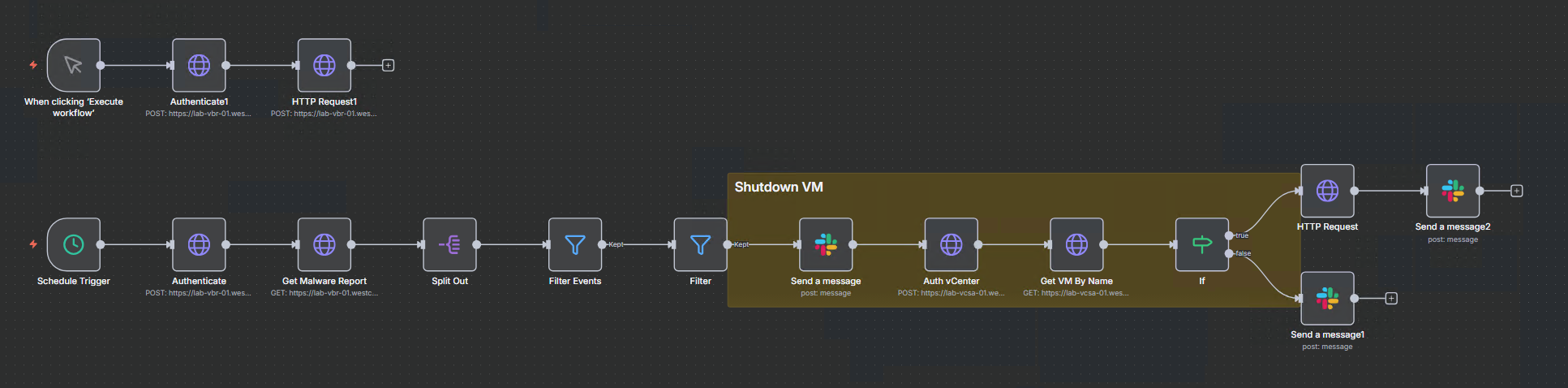Click the manual Execute workflow trigger node
The height and width of the screenshot is (388, 1568).
[74, 65]
